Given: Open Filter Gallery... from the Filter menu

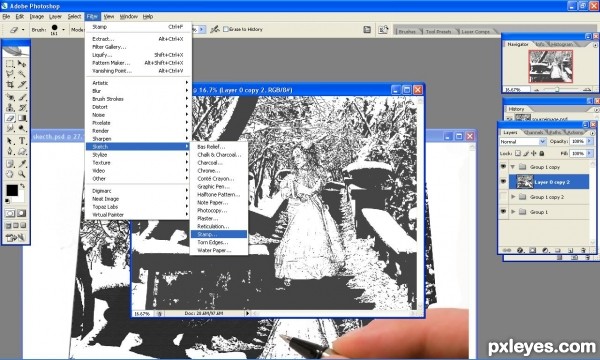Looking at the screenshot, I should 109,47.
